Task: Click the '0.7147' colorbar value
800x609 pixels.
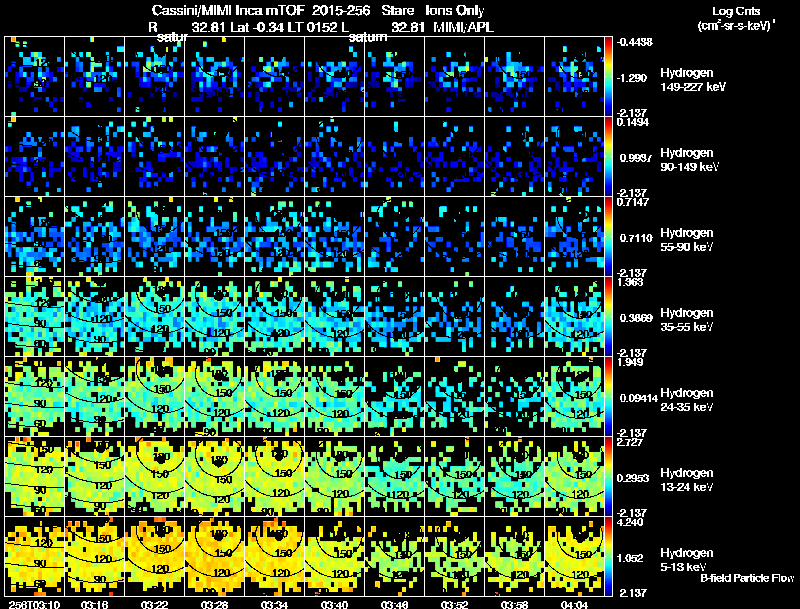Action: pyautogui.click(x=633, y=202)
